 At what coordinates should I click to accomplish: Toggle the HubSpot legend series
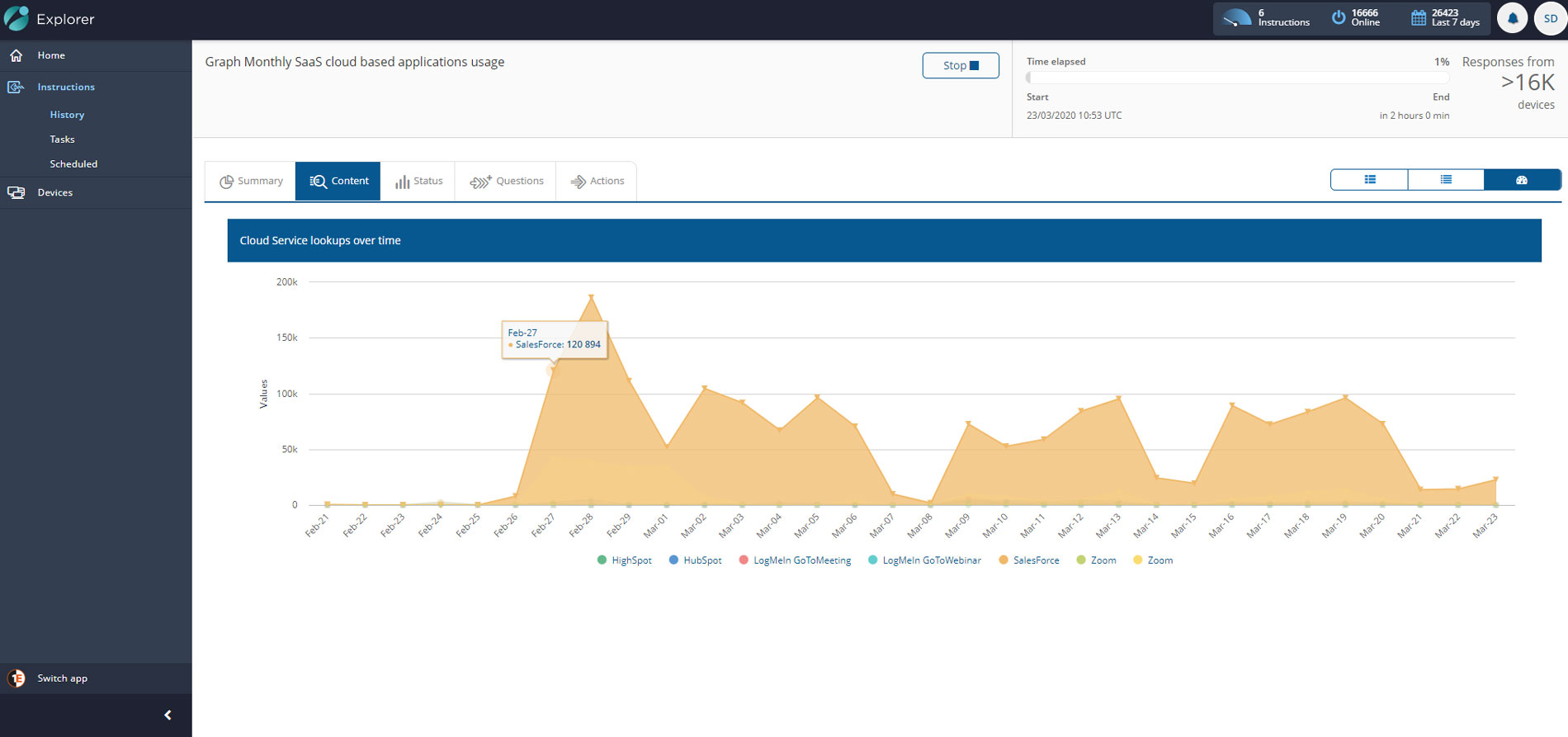(x=695, y=560)
